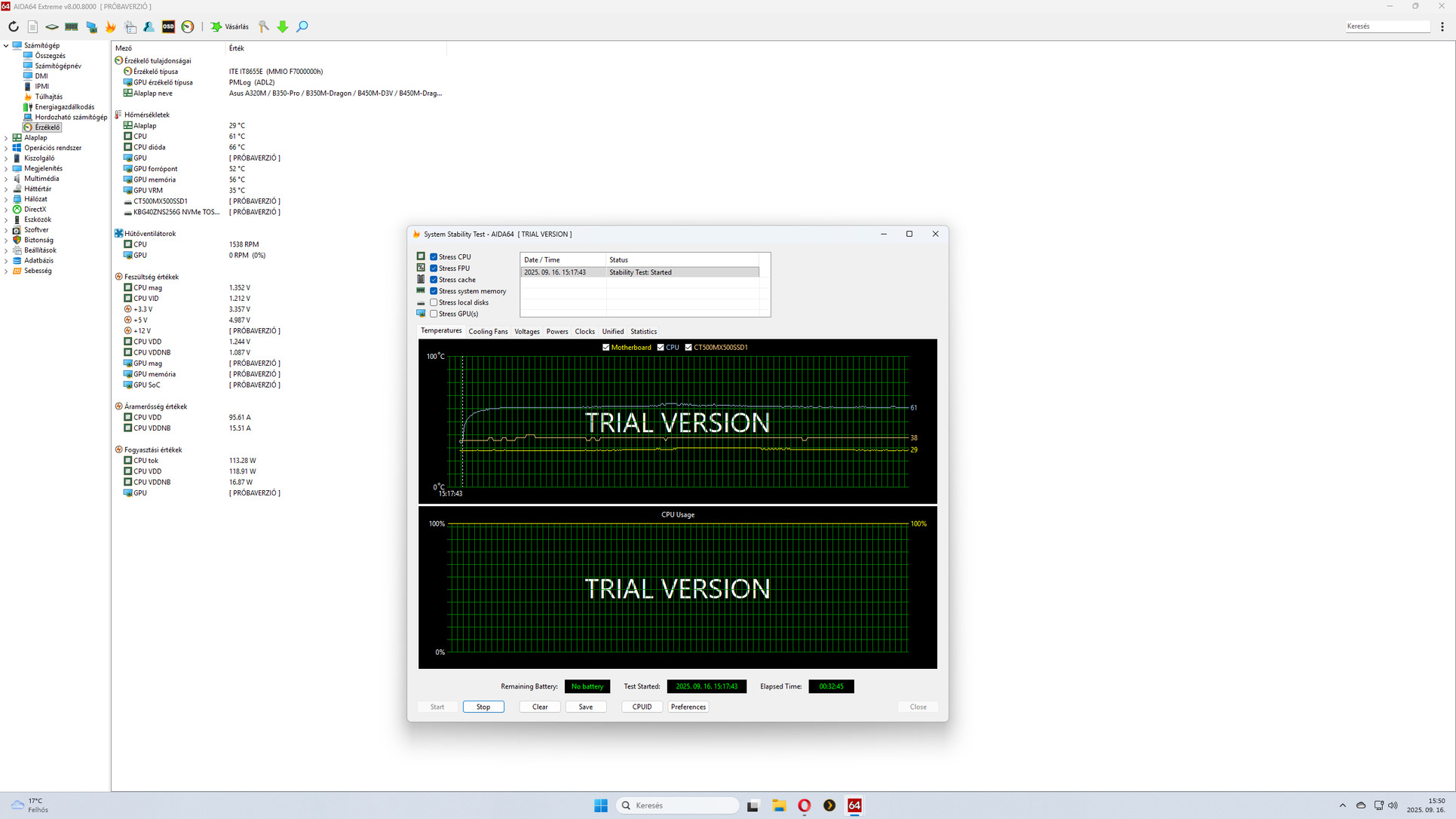Viewport: 1456px width, 819px height.
Task: Click the green download arrow icon
Action: pyautogui.click(x=283, y=26)
